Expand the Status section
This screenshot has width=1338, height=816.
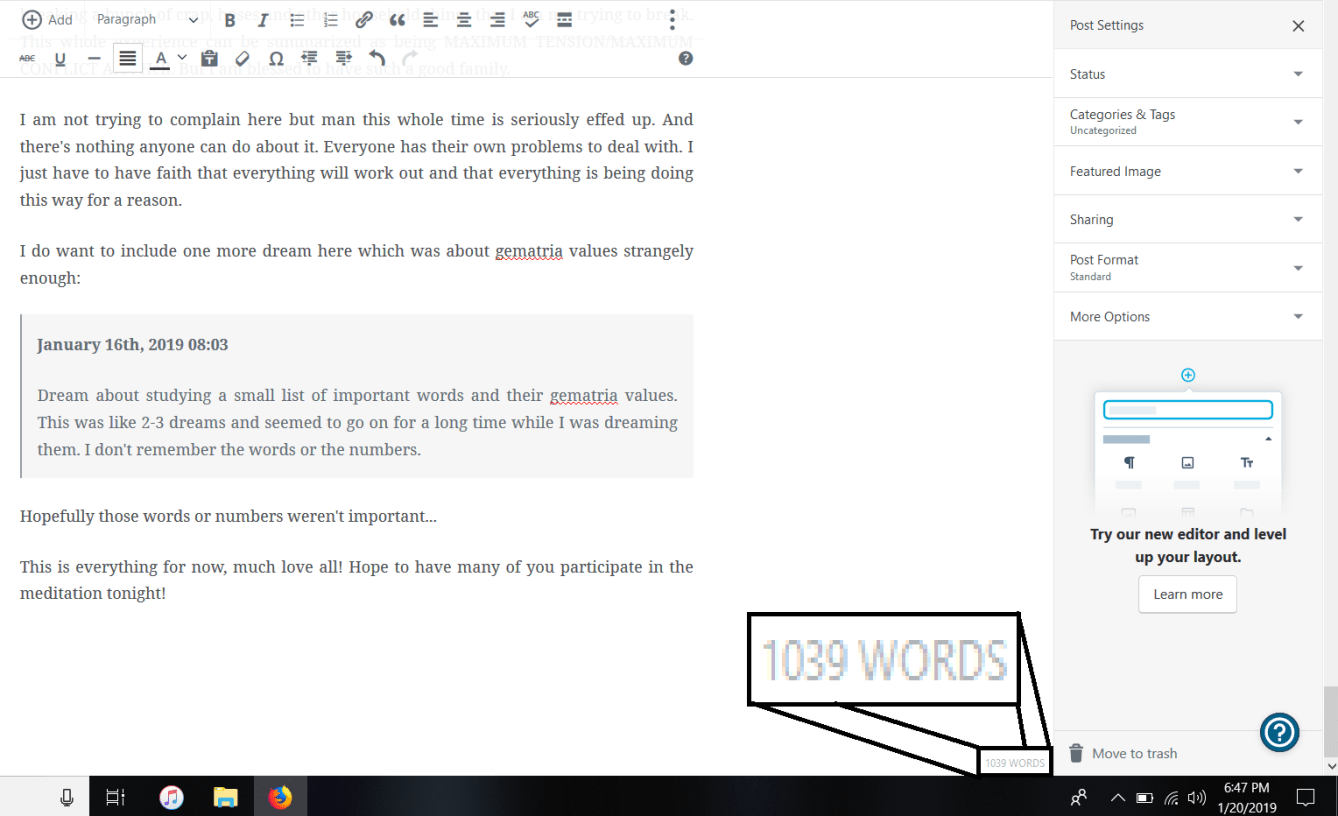[x=1187, y=74]
